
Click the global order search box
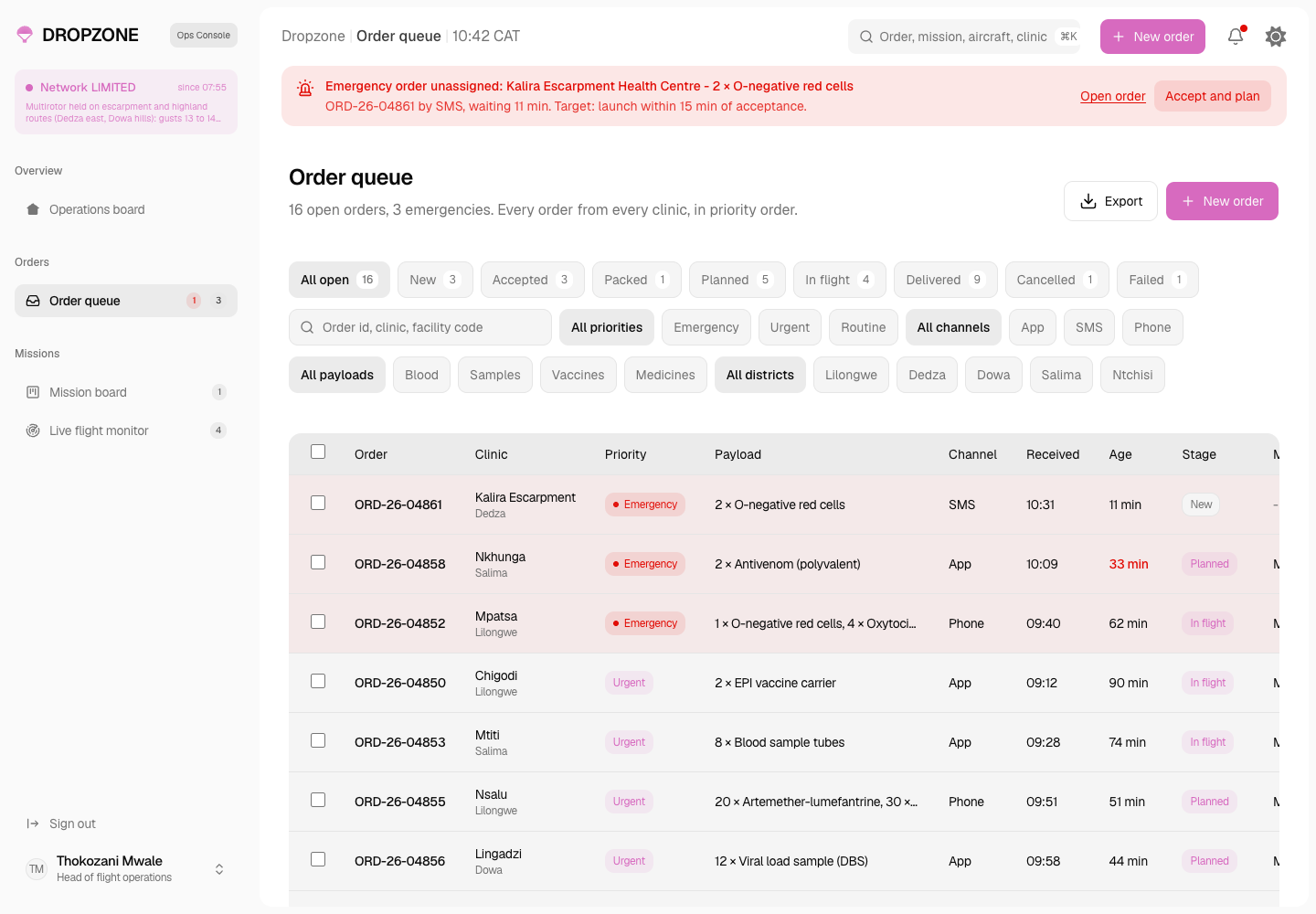point(964,37)
